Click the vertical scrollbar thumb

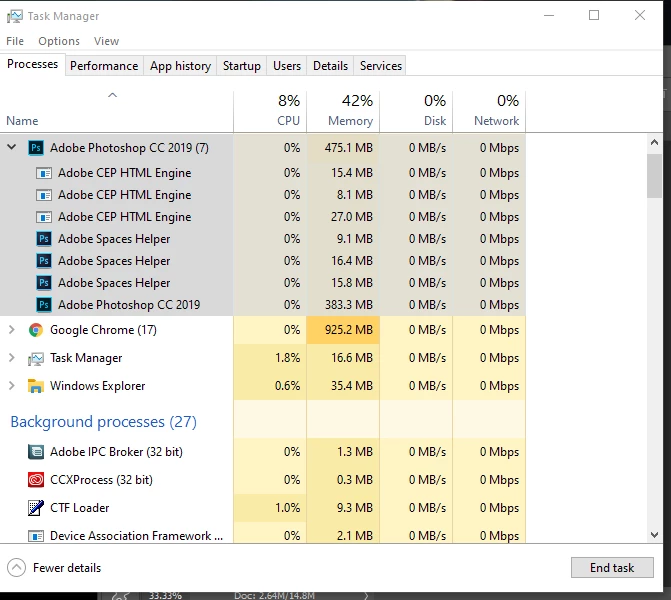click(654, 176)
